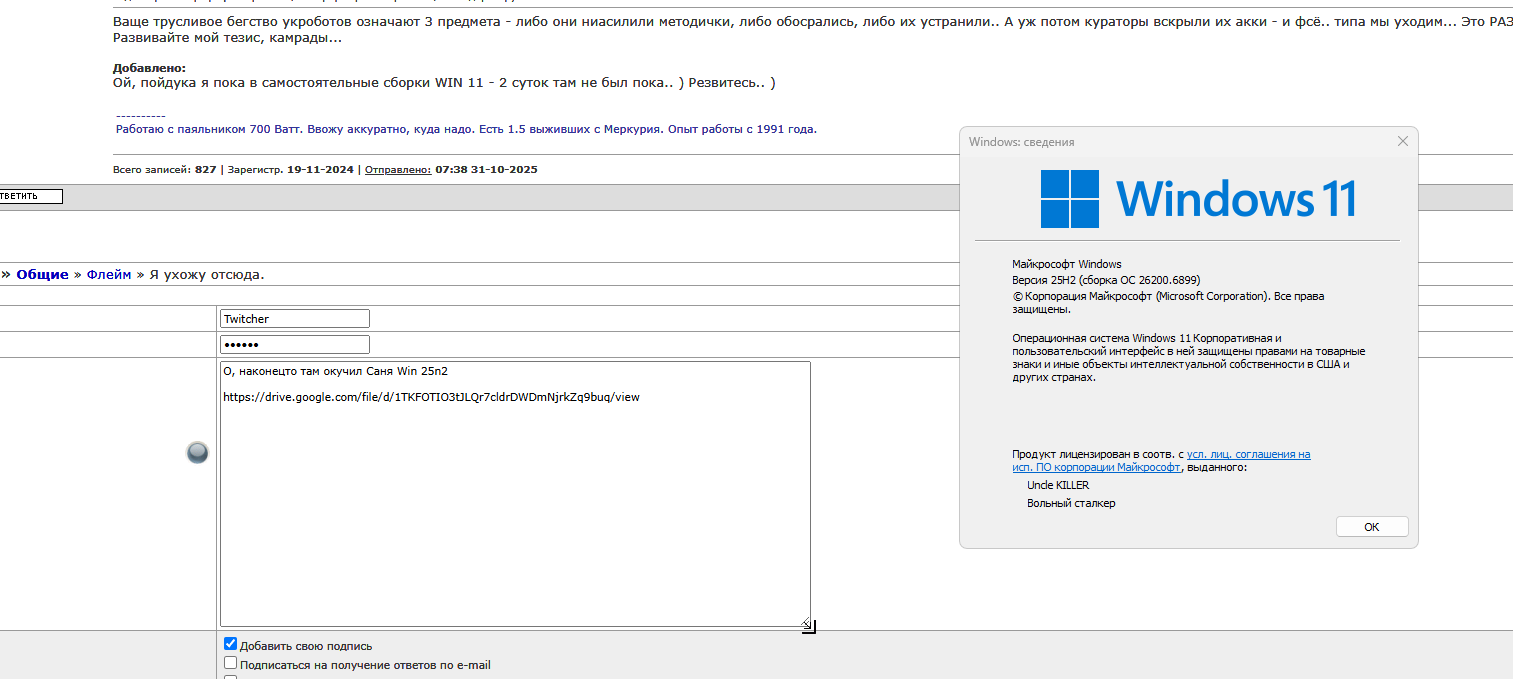Click the message box resize handle
This screenshot has height=679, width=1513.
pyautogui.click(x=807, y=625)
